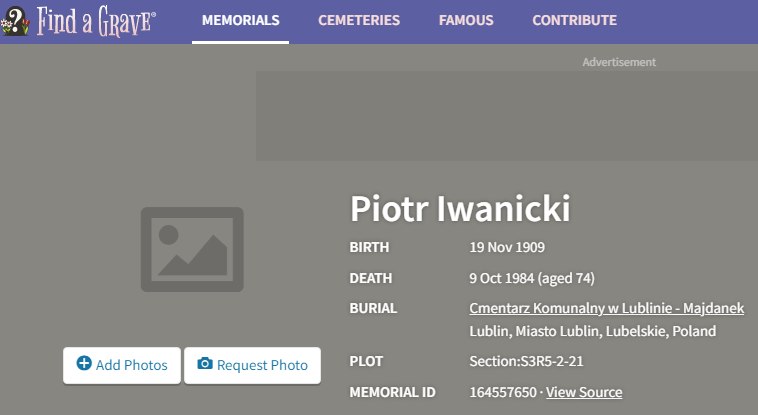The height and width of the screenshot is (415, 758).
Task: Select the Contribute menu item
Action: click(574, 21)
